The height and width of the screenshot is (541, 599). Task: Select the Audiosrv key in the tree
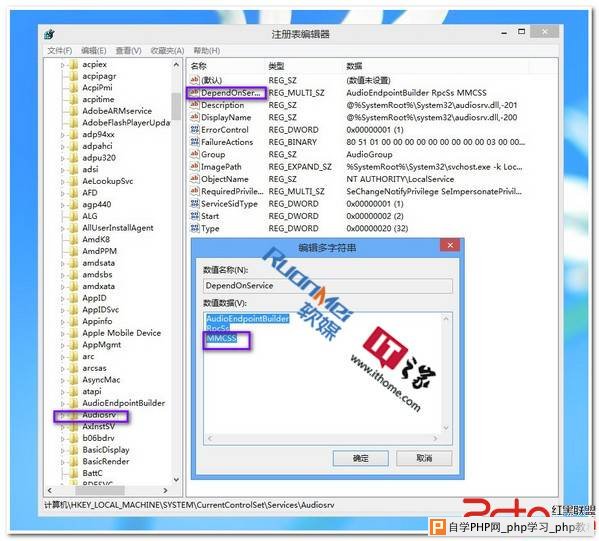point(99,415)
